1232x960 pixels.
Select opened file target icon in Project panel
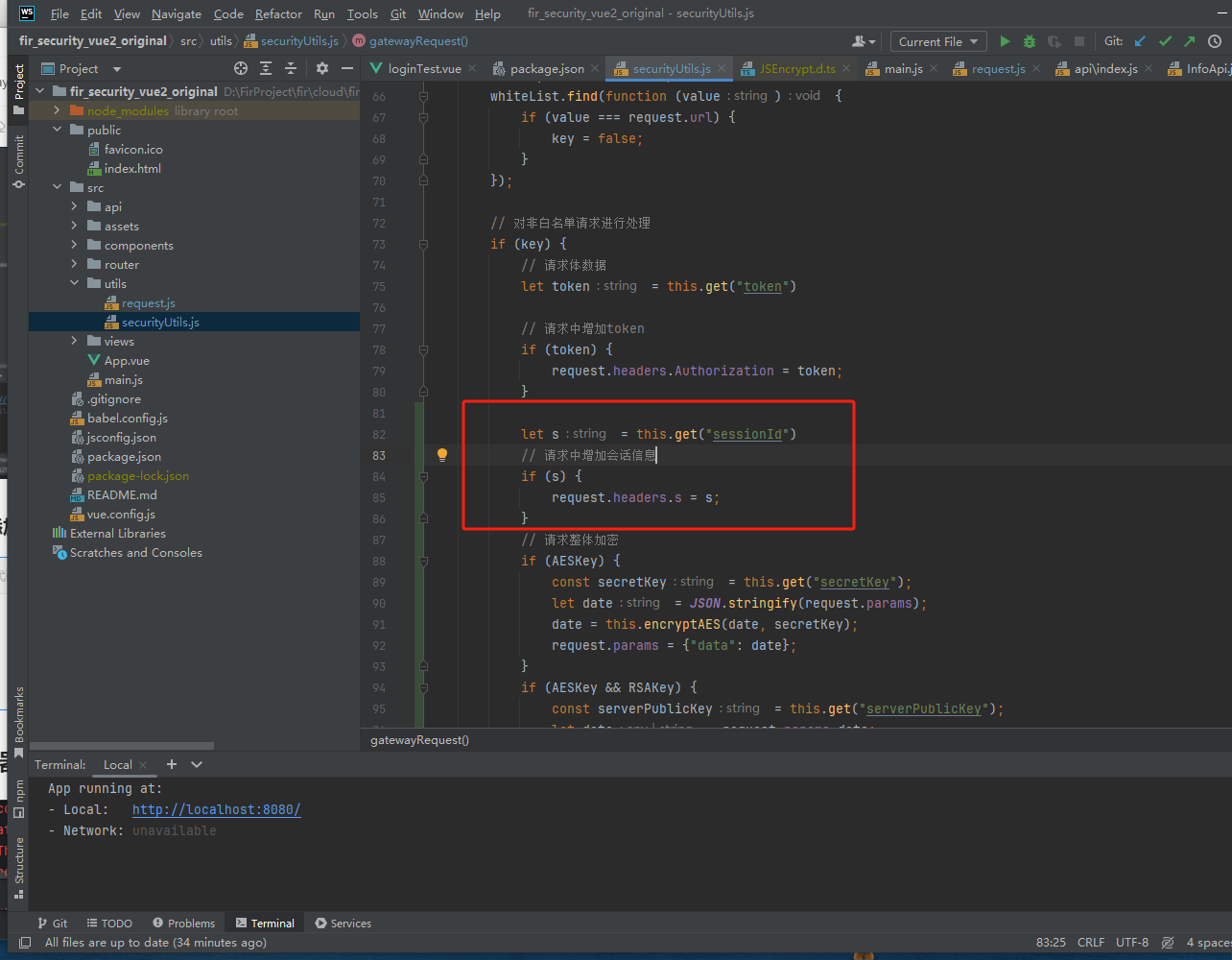(241, 68)
